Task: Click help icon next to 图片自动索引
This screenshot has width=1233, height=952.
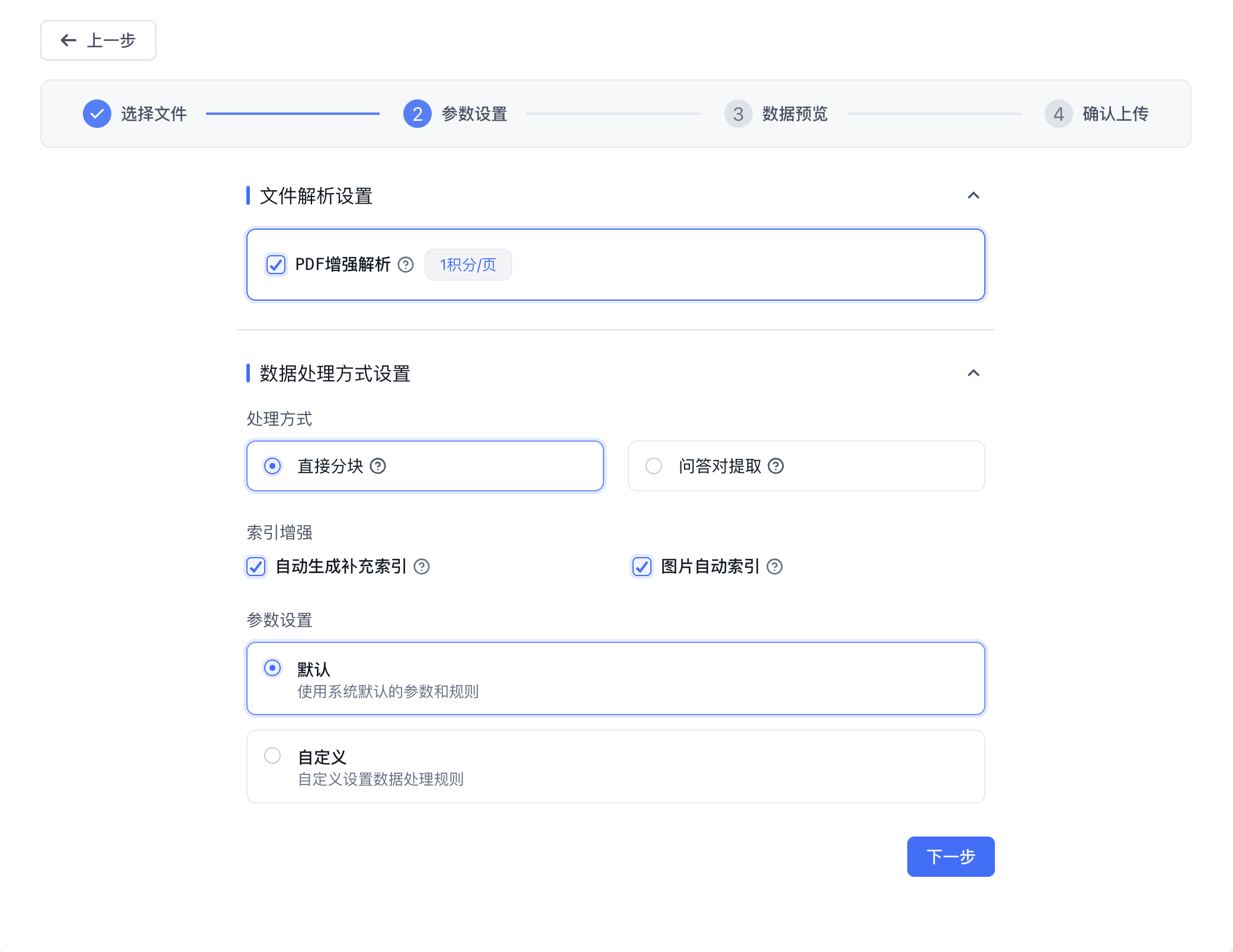Action: pyautogui.click(x=775, y=567)
